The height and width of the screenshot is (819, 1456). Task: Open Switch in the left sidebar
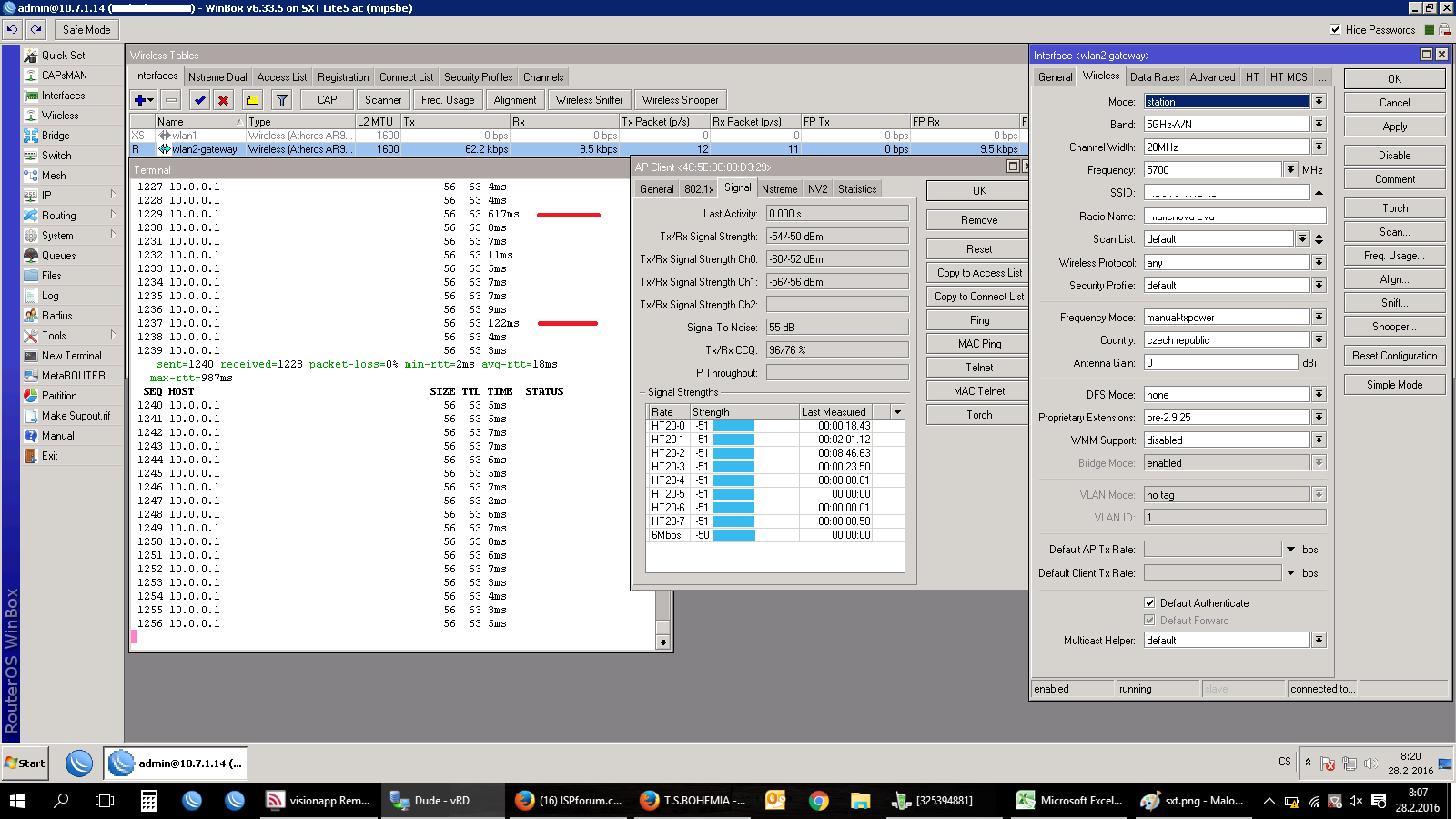[x=56, y=156]
